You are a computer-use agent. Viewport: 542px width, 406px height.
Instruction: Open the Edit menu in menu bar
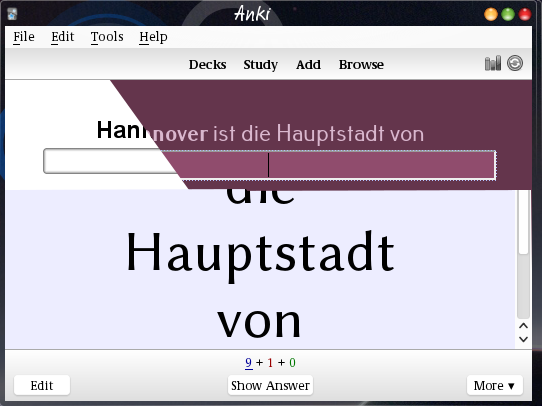point(63,37)
